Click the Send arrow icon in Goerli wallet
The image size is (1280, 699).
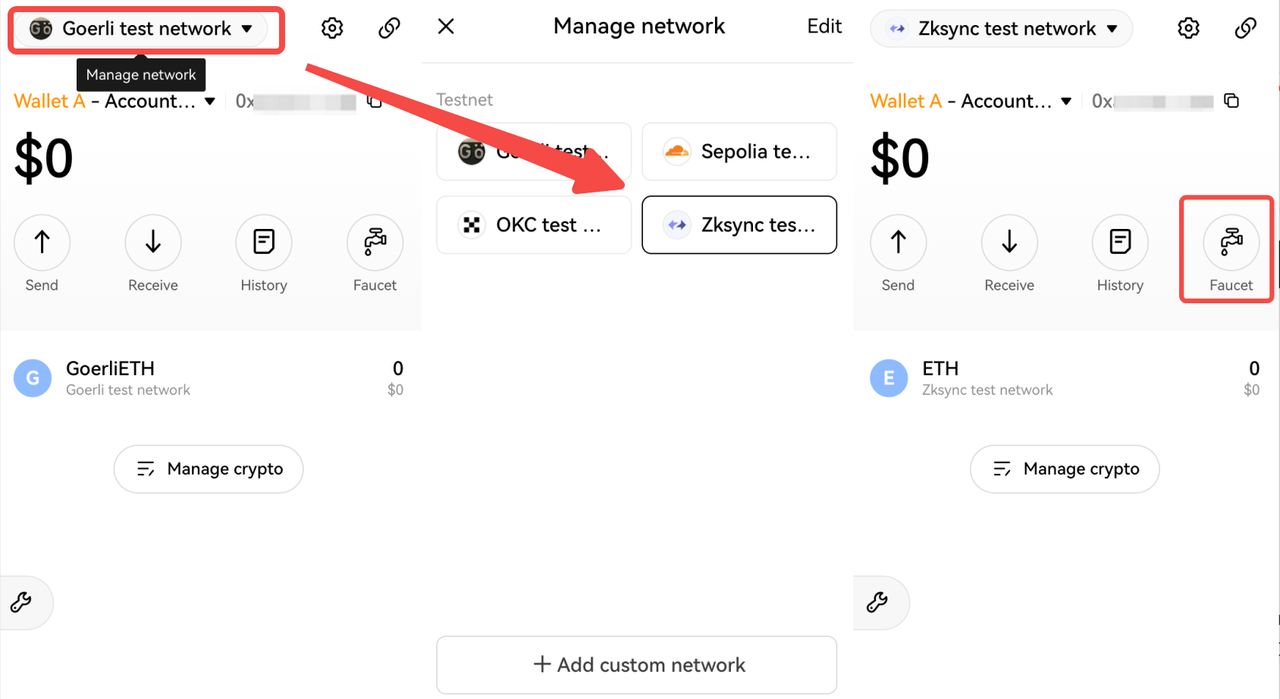(42, 242)
